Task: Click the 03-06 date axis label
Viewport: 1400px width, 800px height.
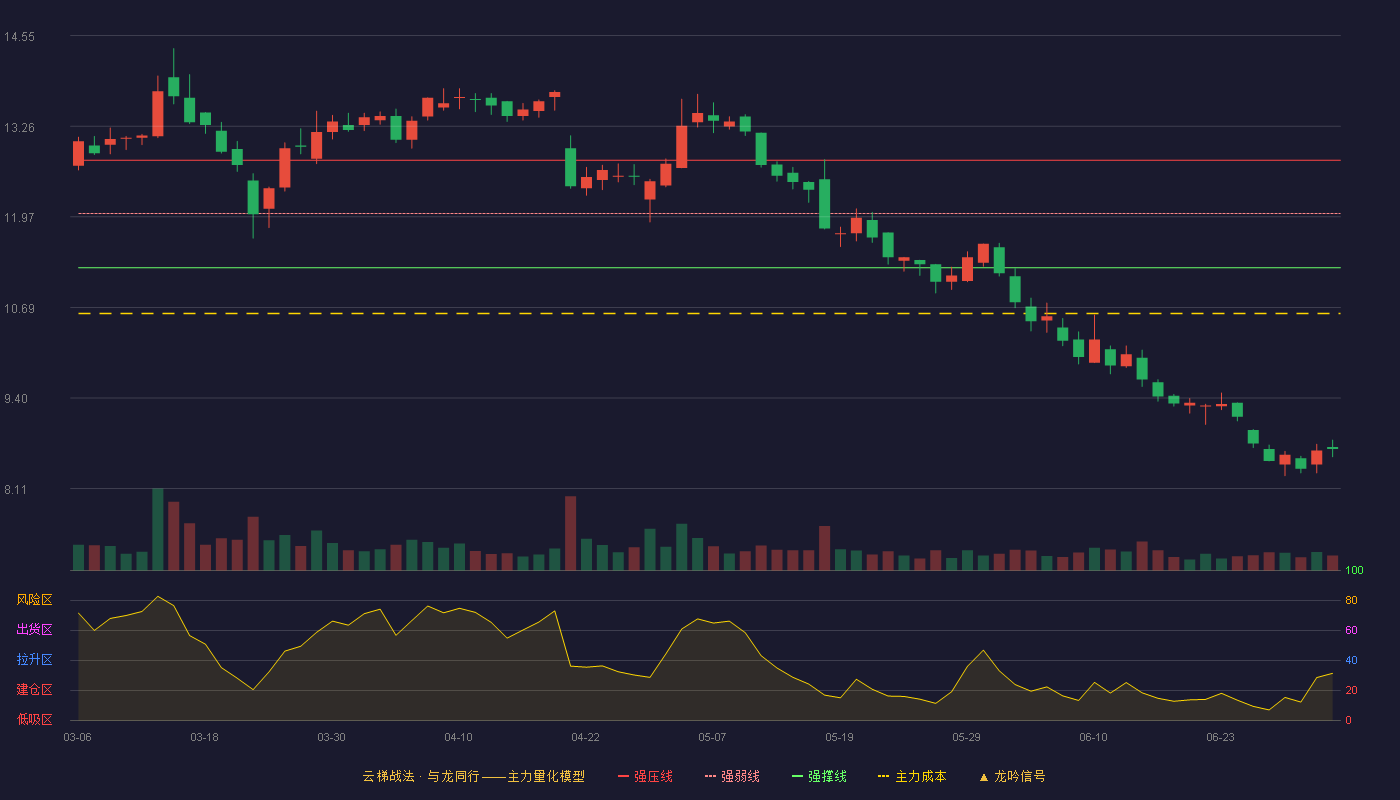Action: point(77,737)
